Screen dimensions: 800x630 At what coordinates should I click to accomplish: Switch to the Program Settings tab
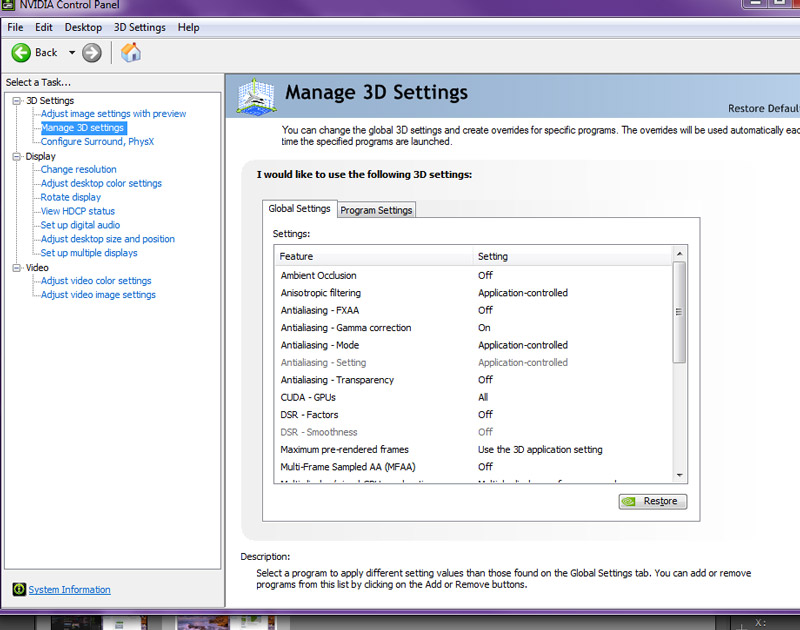tap(376, 210)
